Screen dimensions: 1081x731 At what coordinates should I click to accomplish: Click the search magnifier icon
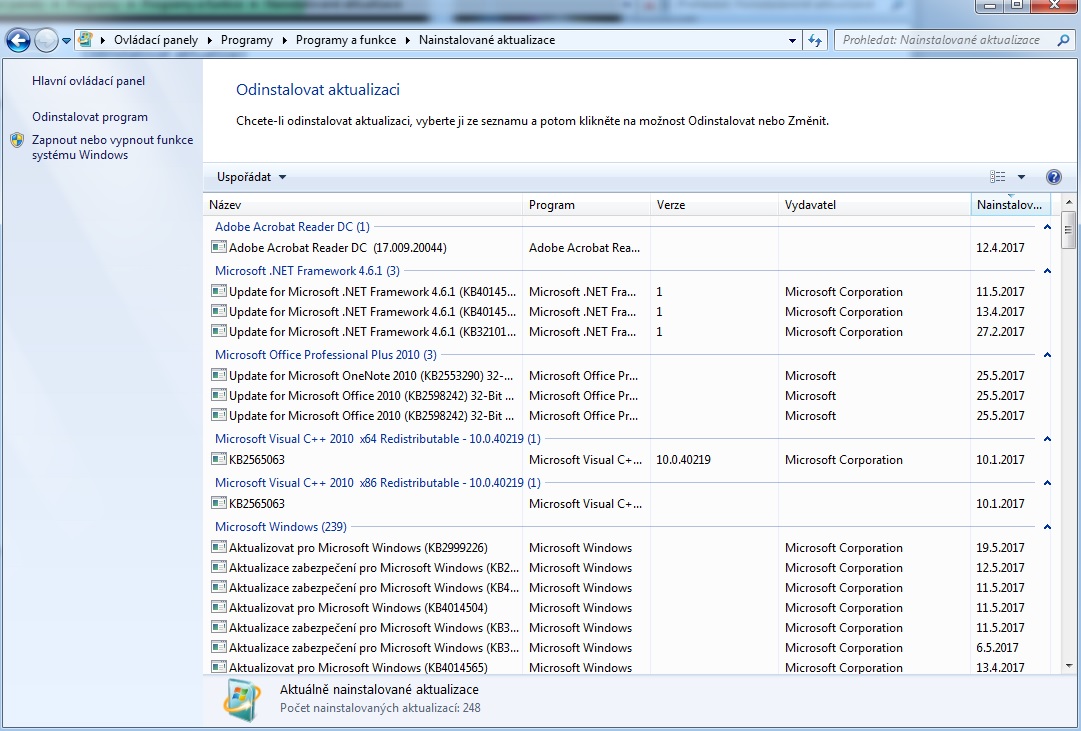[1061, 40]
